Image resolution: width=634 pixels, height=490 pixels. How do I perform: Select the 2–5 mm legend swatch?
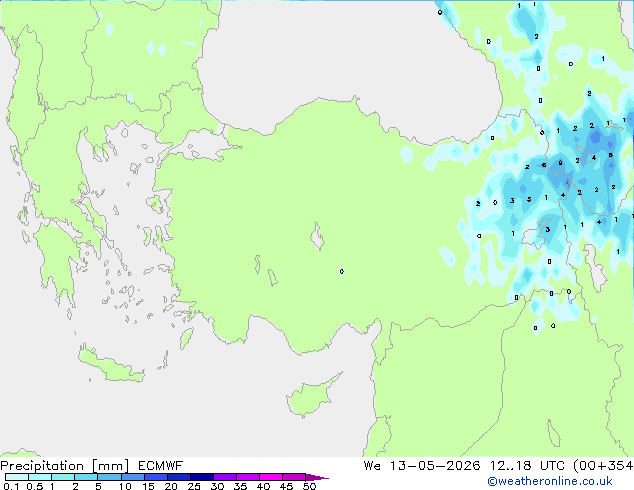pos(86,477)
